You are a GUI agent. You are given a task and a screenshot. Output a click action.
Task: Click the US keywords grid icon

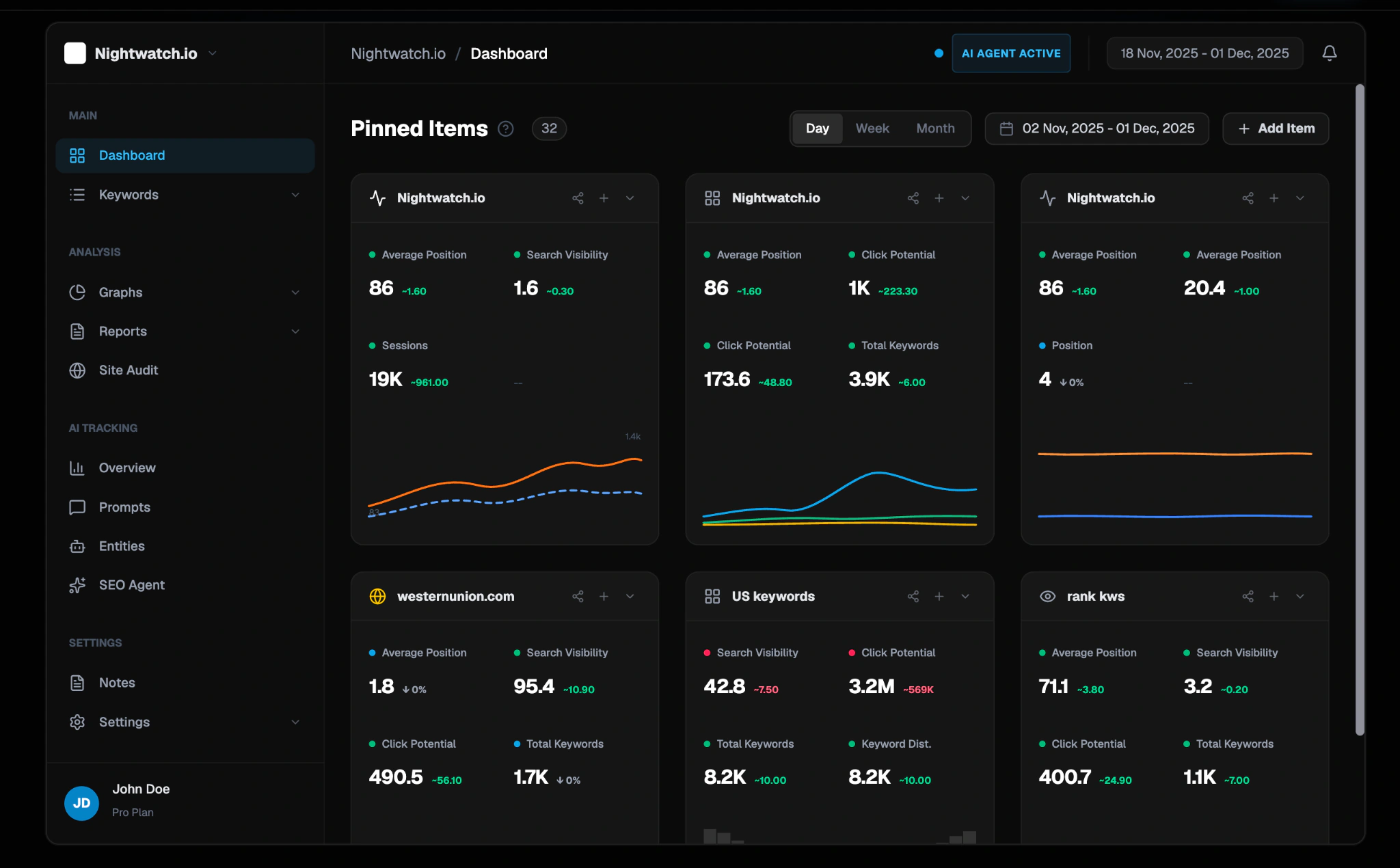(x=712, y=596)
